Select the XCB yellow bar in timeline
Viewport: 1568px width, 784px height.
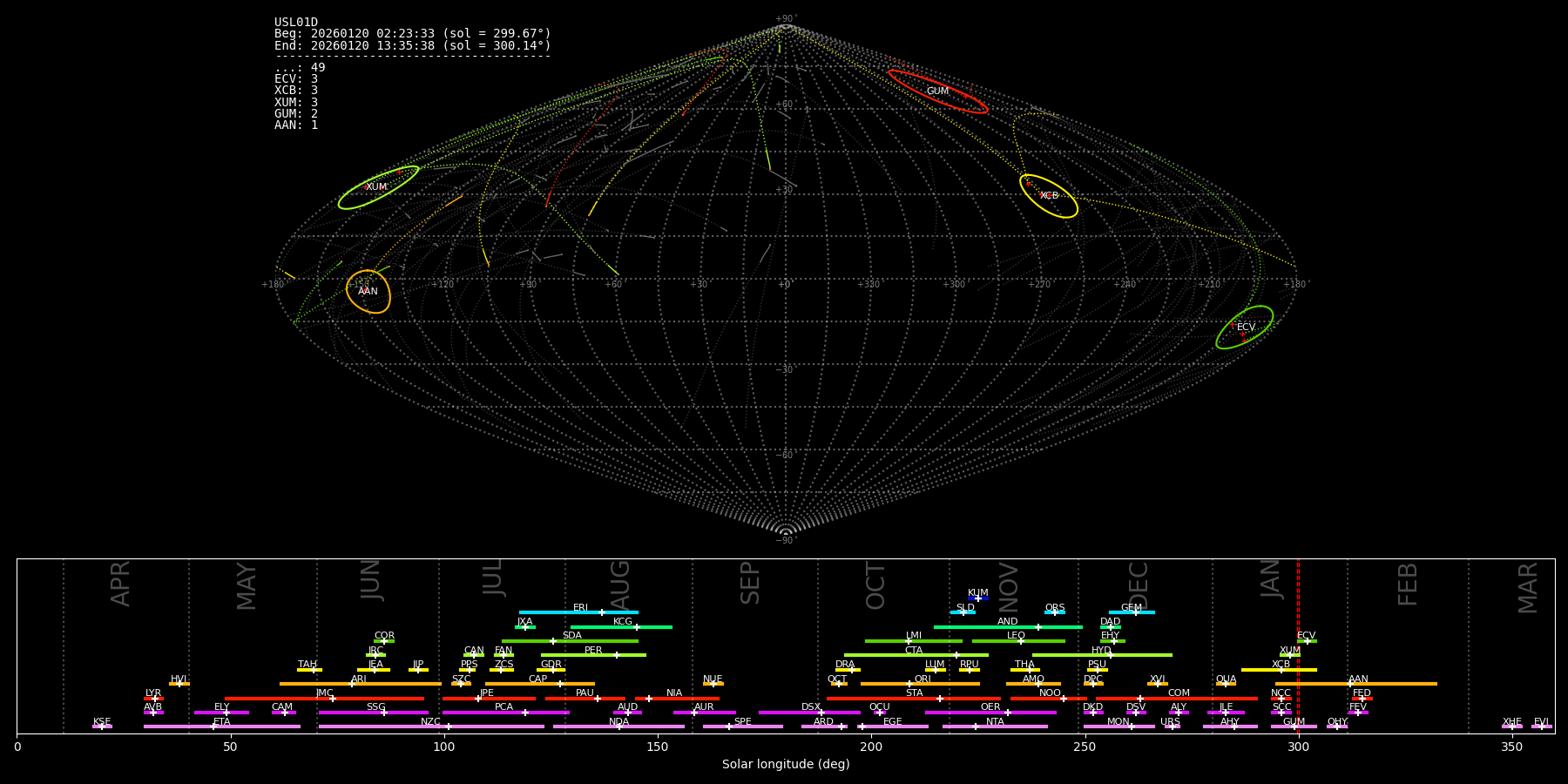pos(1279,669)
